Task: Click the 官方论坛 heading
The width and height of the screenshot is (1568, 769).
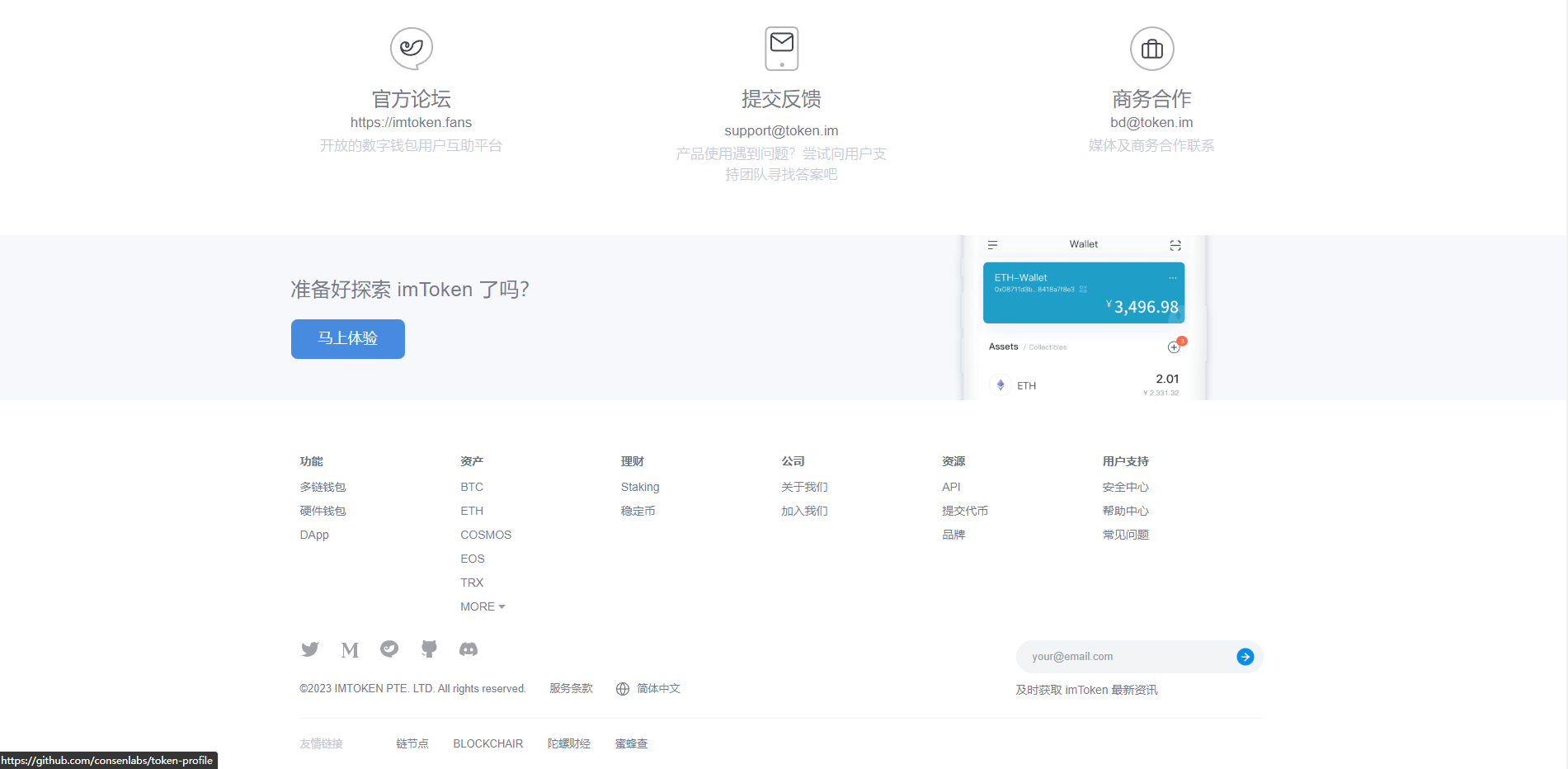Action: tap(412, 99)
